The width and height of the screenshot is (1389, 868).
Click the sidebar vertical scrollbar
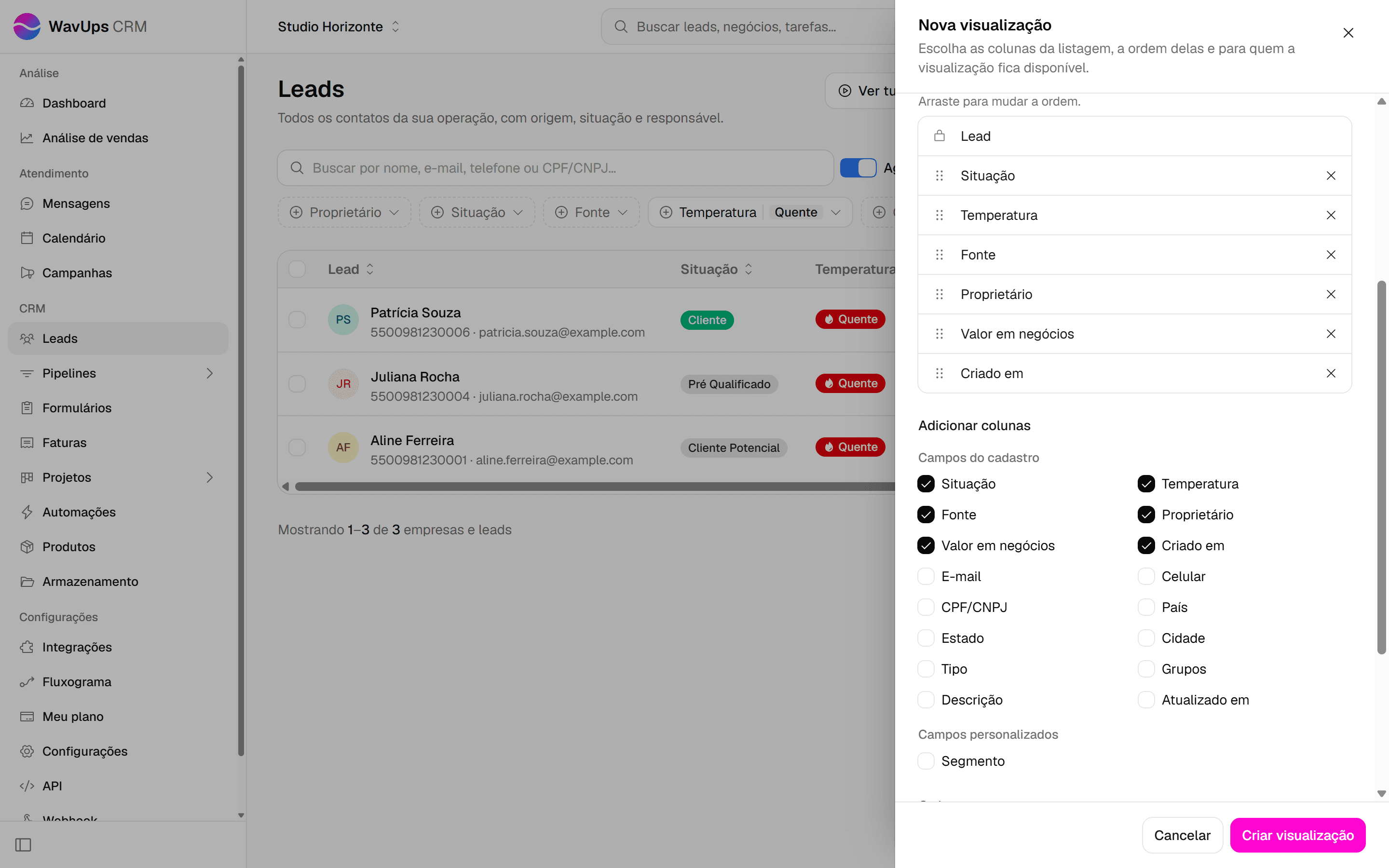pos(241,411)
